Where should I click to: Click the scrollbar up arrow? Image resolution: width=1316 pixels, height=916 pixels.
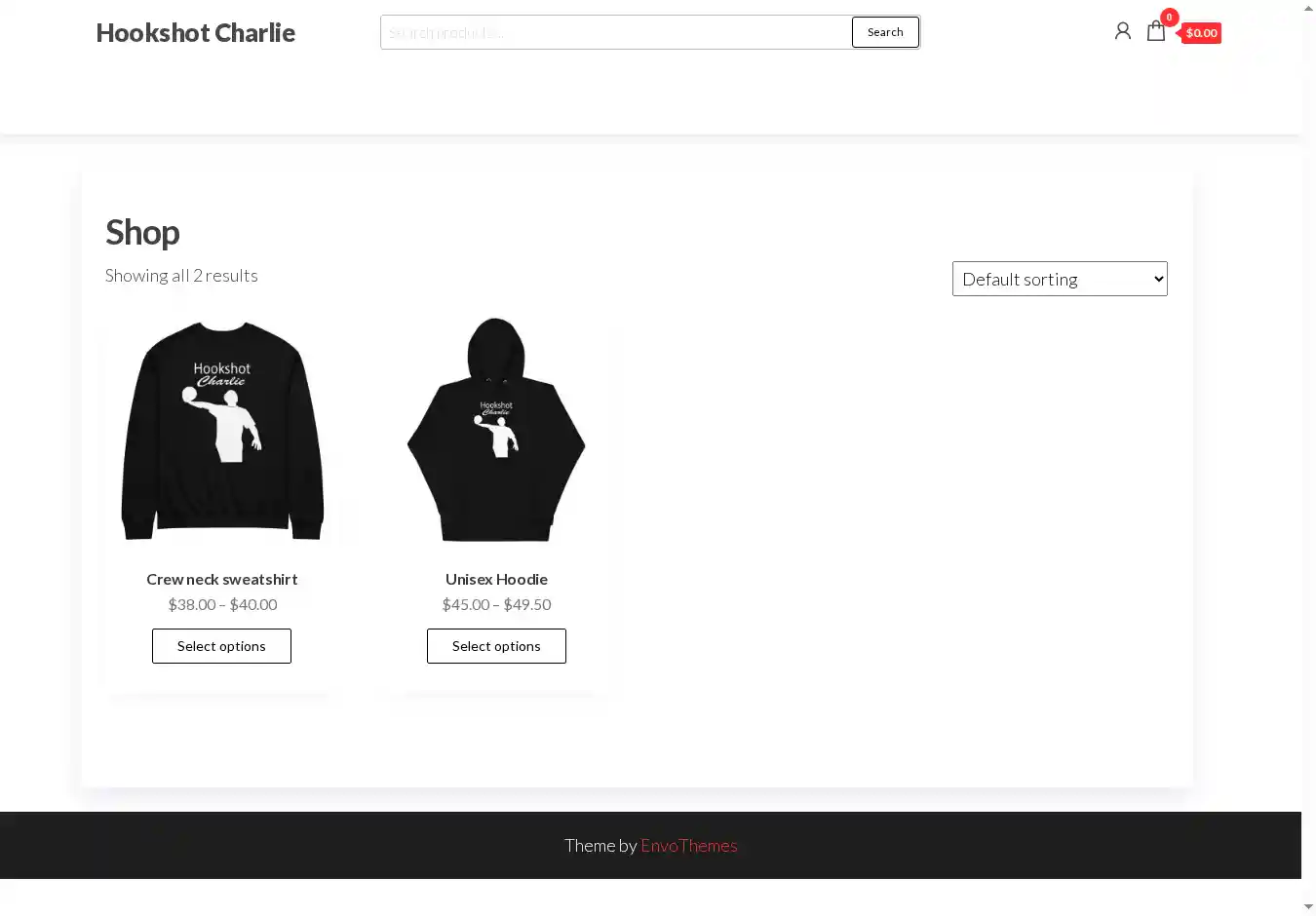[1308, 8]
